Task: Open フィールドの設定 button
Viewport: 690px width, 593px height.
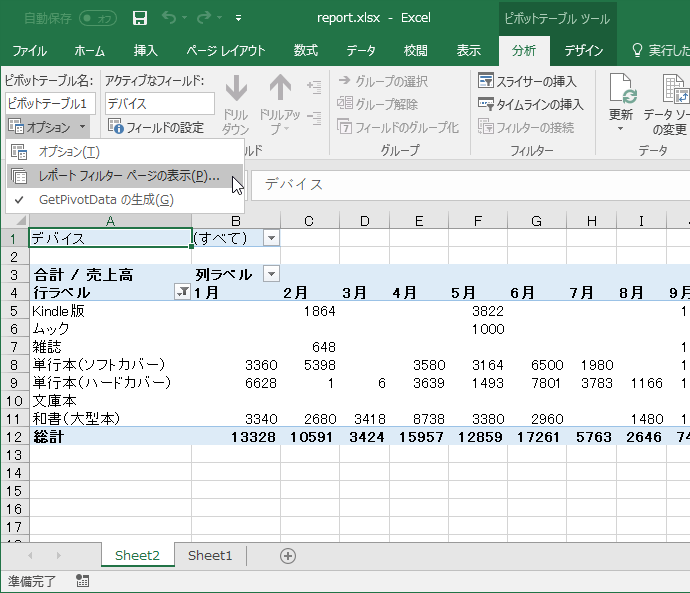Action: [156, 127]
